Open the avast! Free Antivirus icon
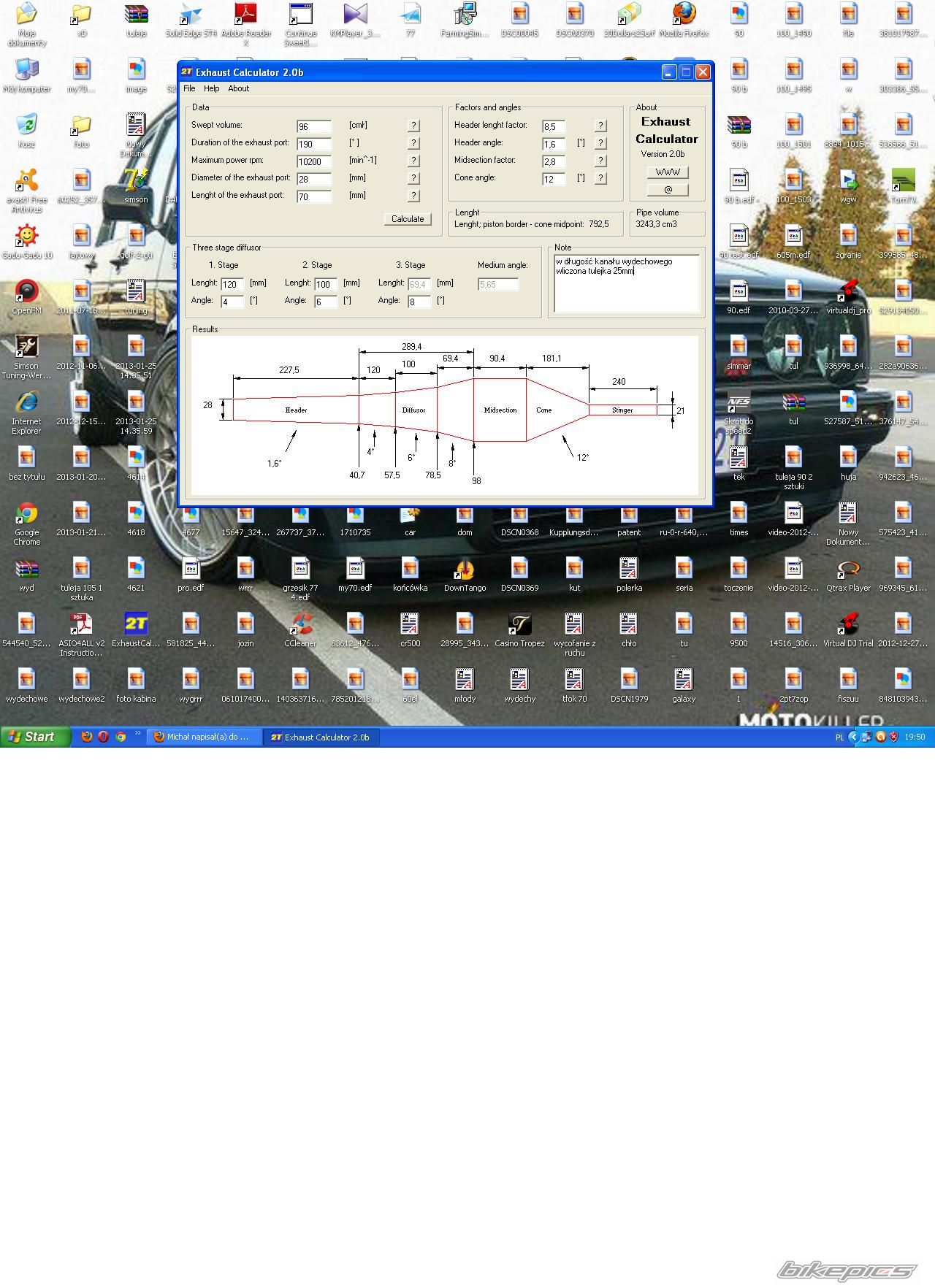This screenshot has width=935, height=1288. tap(27, 181)
